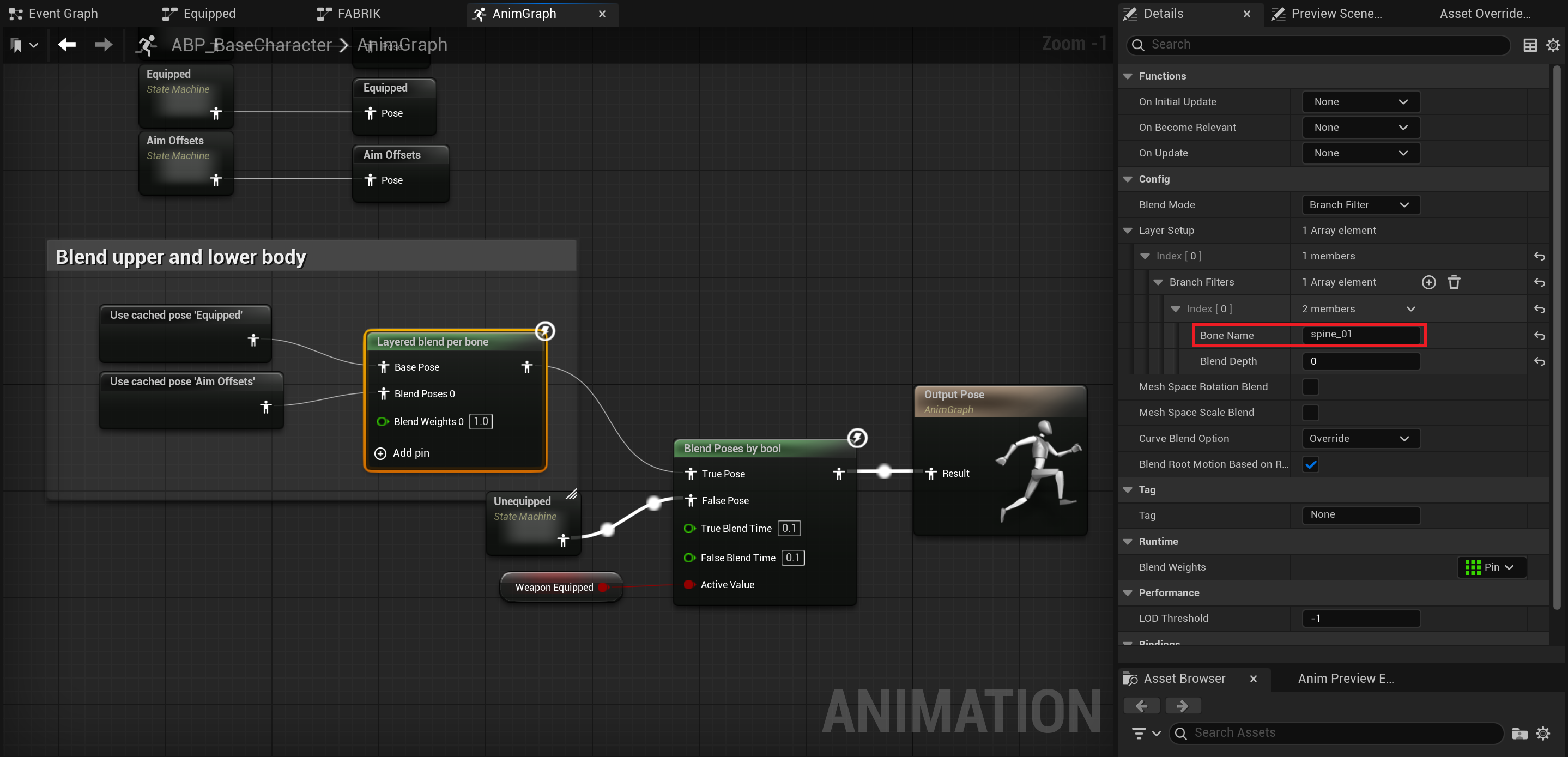Open Details panel settings gear
1568x757 pixels.
click(x=1553, y=45)
